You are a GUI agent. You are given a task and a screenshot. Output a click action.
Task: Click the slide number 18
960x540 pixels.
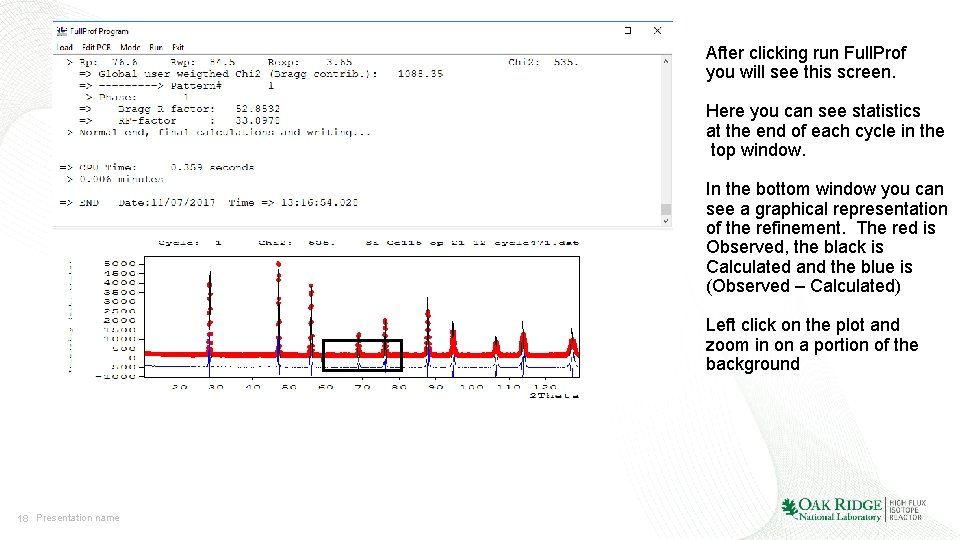point(23,518)
